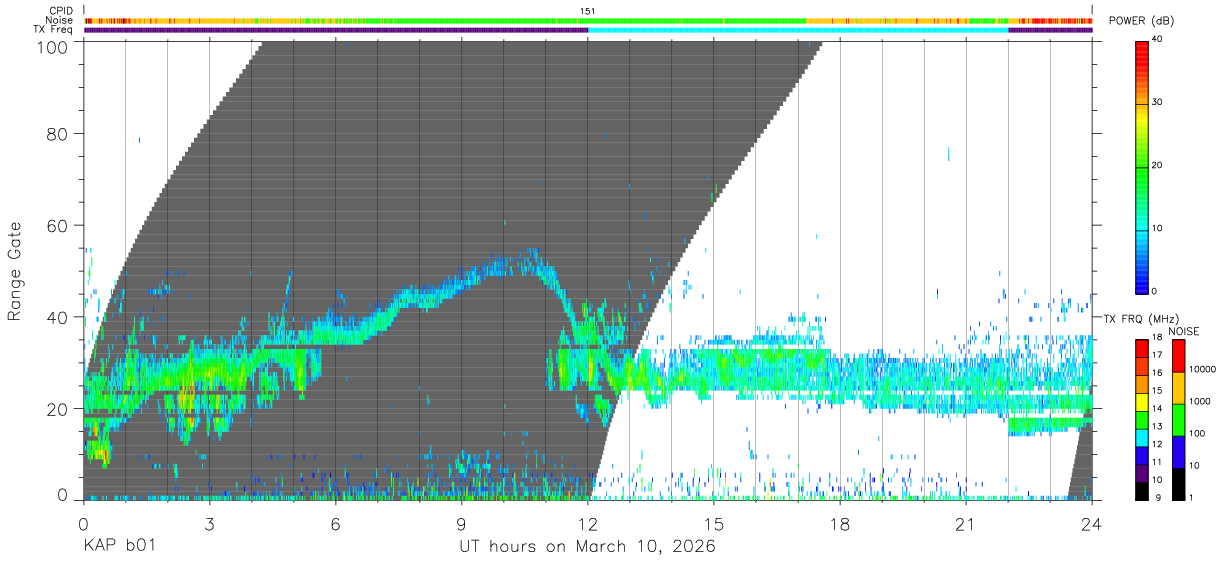Click the 40 tick on range gate axis
The image size is (1228, 567).
pyautogui.click(x=58, y=317)
